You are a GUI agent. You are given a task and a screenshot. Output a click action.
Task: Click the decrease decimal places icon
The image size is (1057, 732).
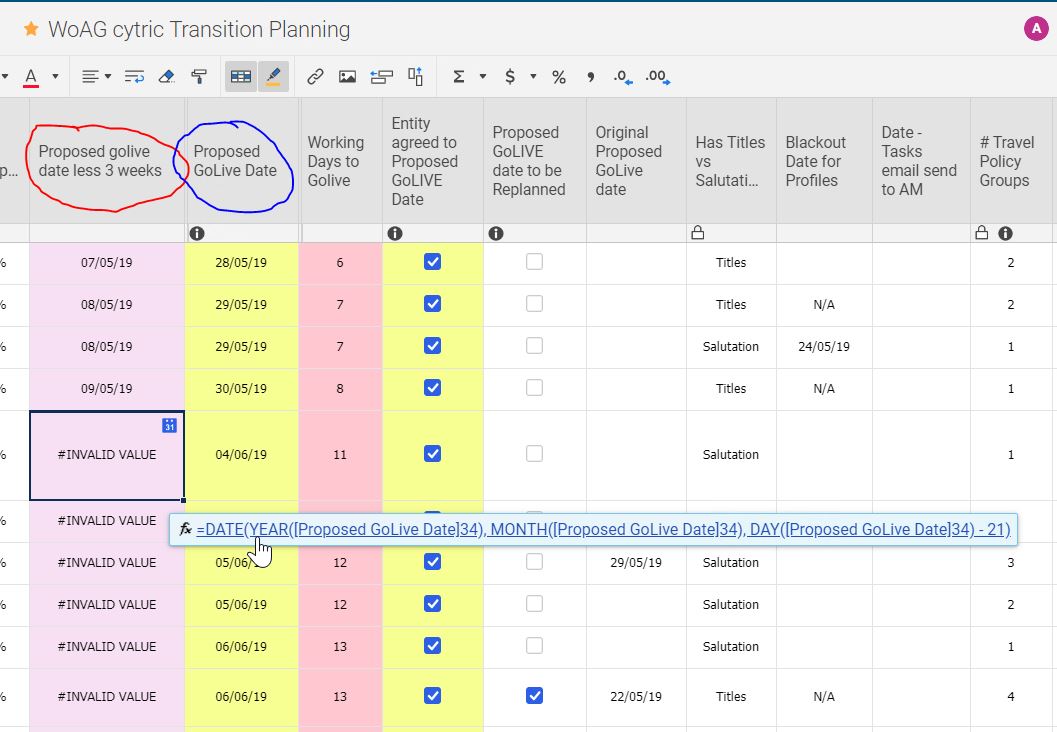click(620, 77)
